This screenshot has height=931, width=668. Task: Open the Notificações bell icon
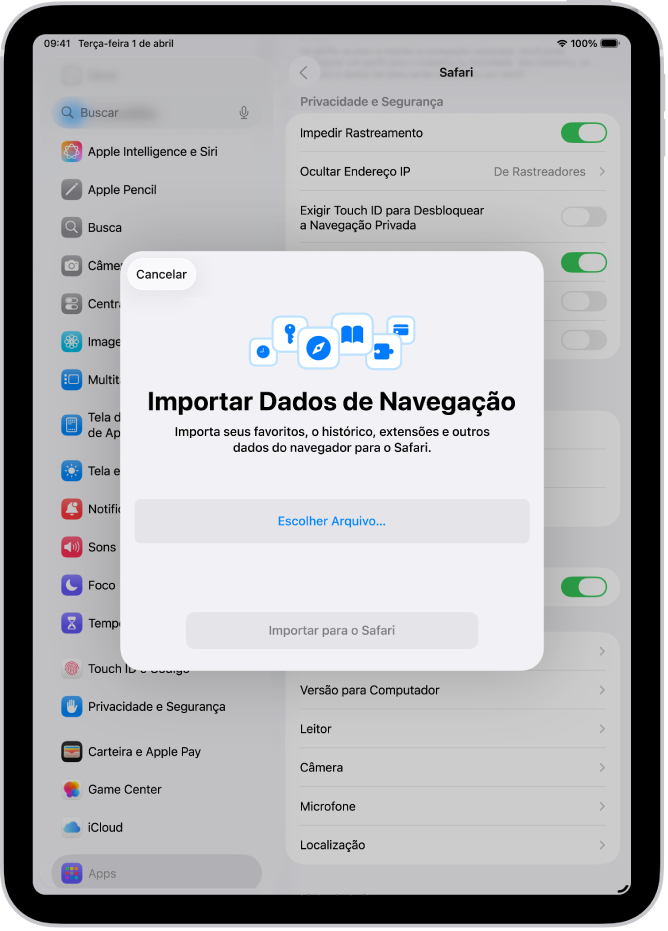point(71,509)
